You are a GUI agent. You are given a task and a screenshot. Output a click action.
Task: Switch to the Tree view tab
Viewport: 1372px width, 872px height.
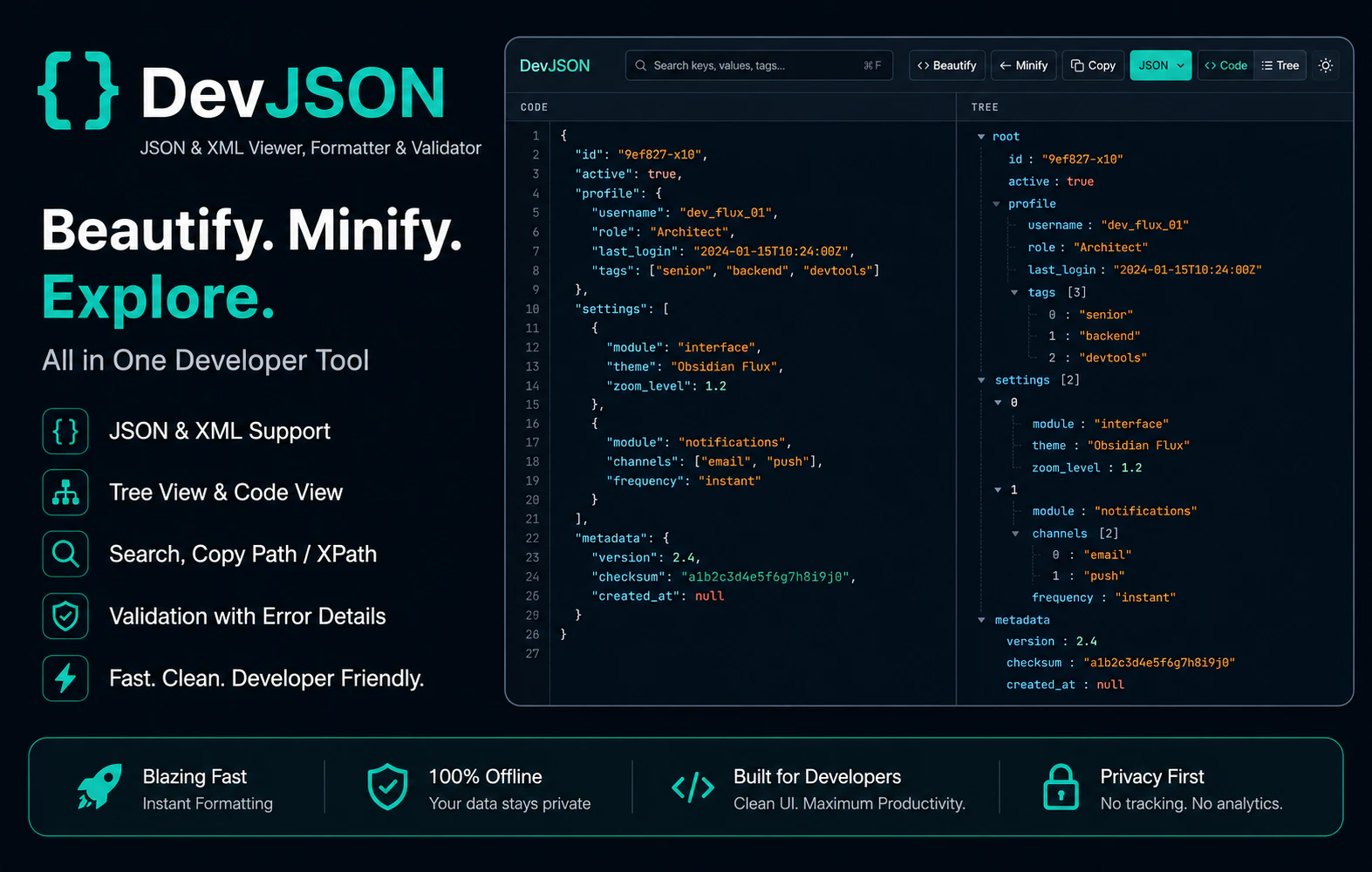(x=1280, y=65)
